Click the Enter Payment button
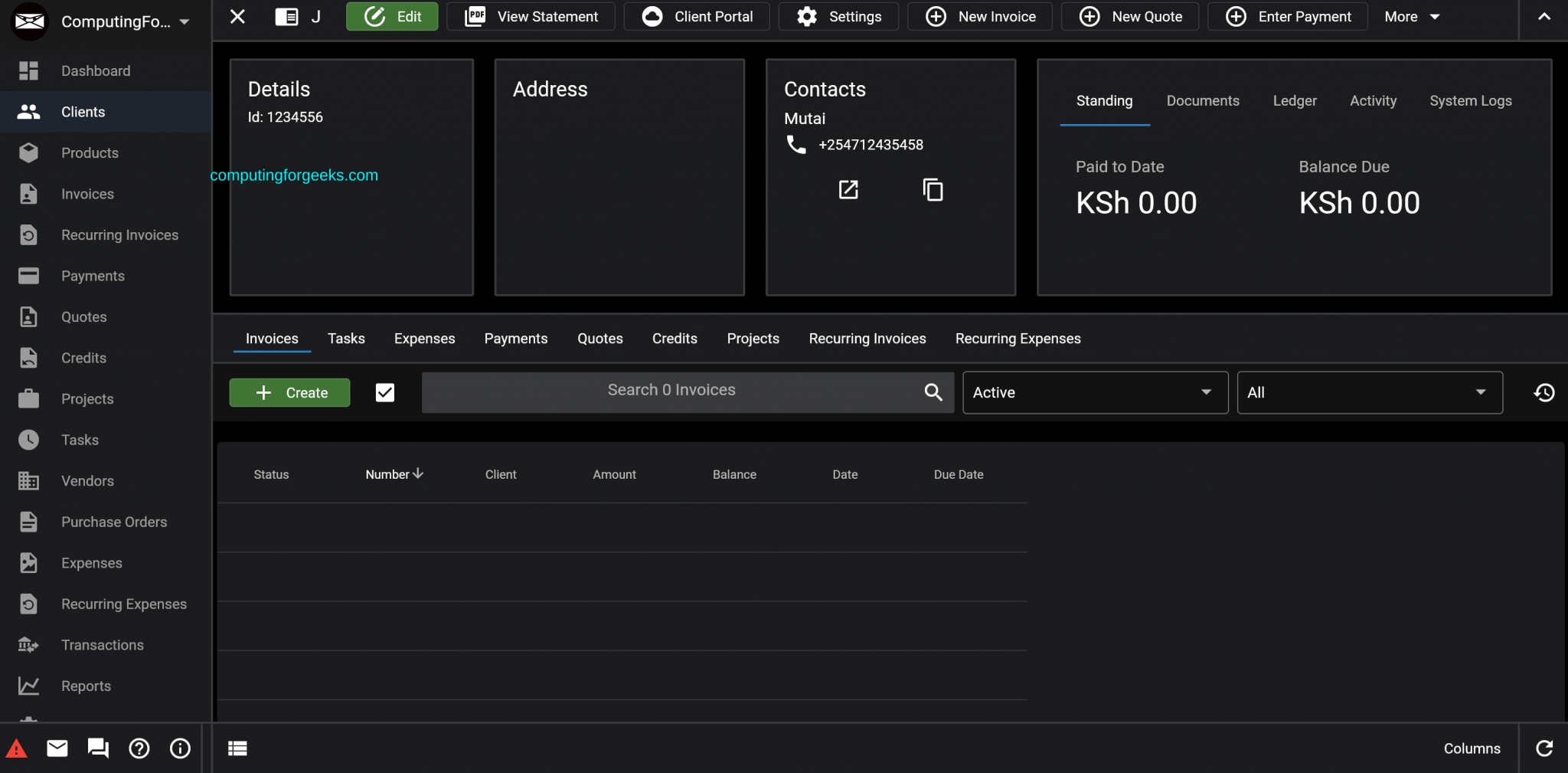 pyautogui.click(x=1286, y=16)
